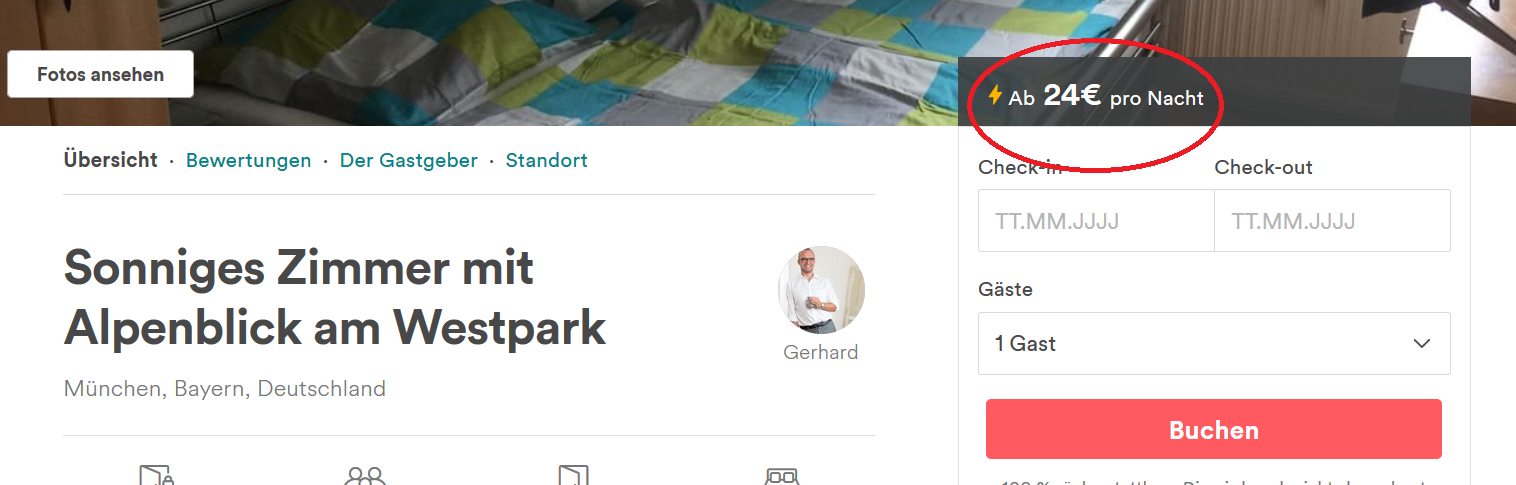Click the red Buchen button
The image size is (1516, 485).
click(x=1213, y=430)
